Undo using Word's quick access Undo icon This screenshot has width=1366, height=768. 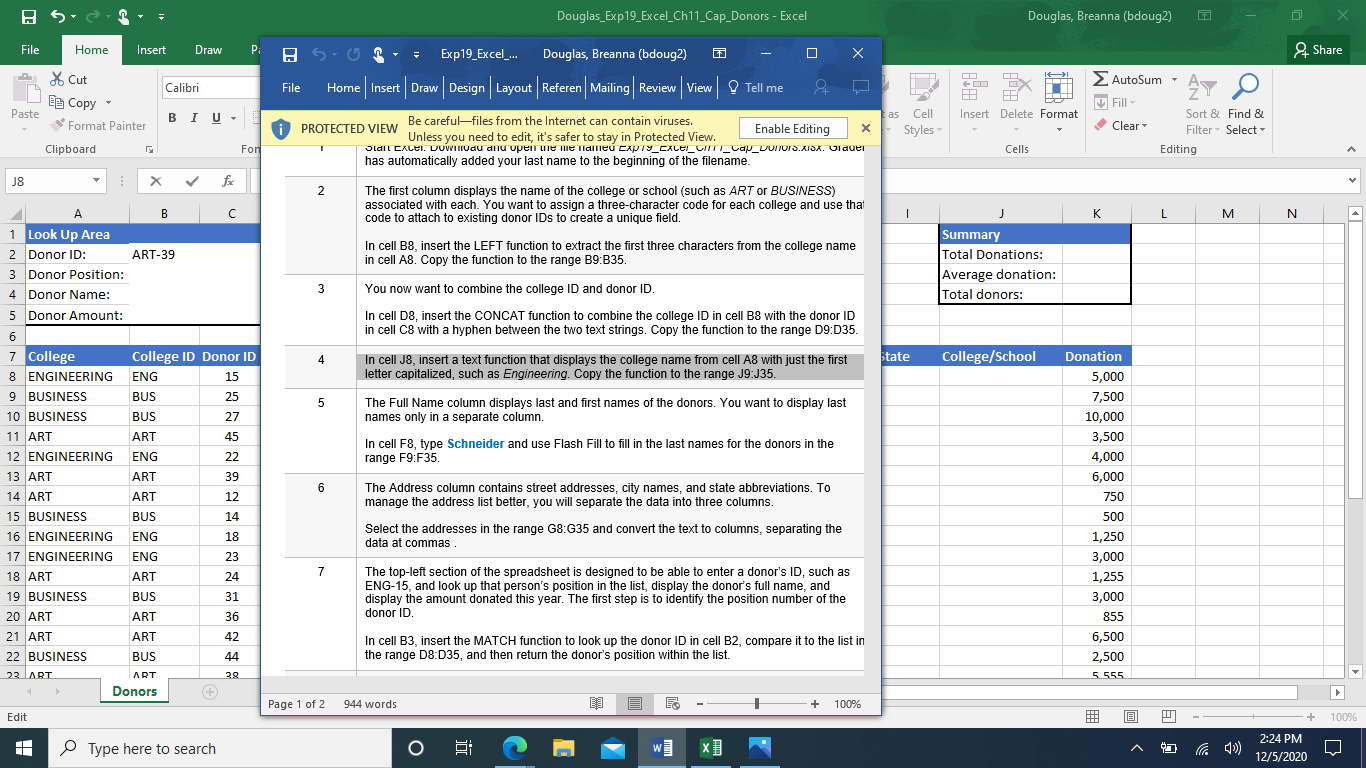(x=319, y=53)
